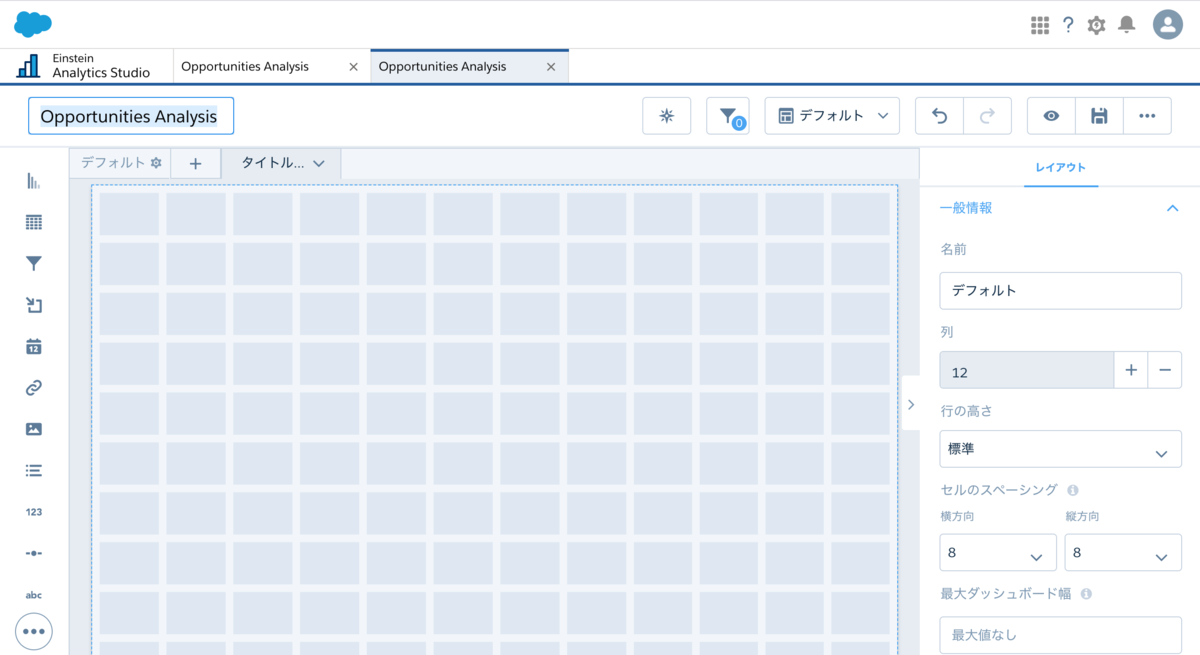Click the Einstein Analytics Studio app icon
1200x655 pixels.
(x=29, y=66)
